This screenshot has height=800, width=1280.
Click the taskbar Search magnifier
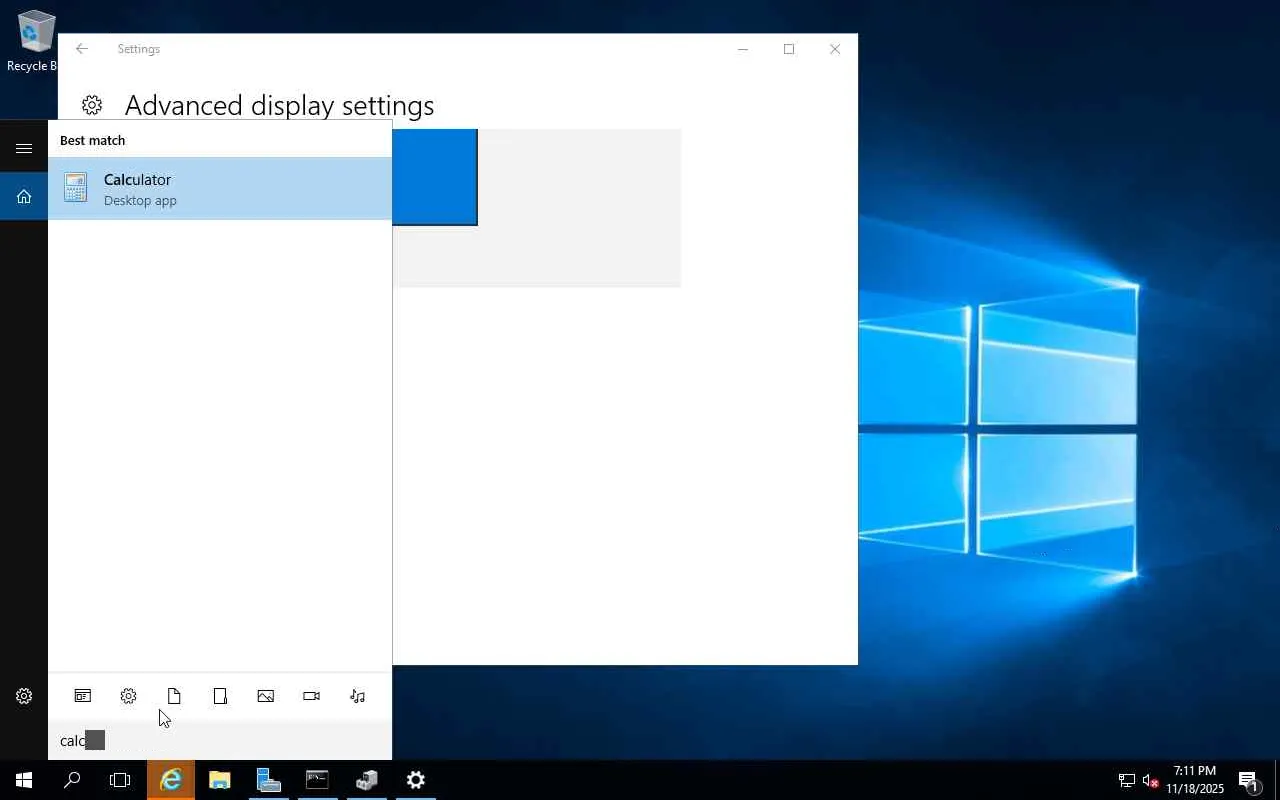(x=72, y=780)
